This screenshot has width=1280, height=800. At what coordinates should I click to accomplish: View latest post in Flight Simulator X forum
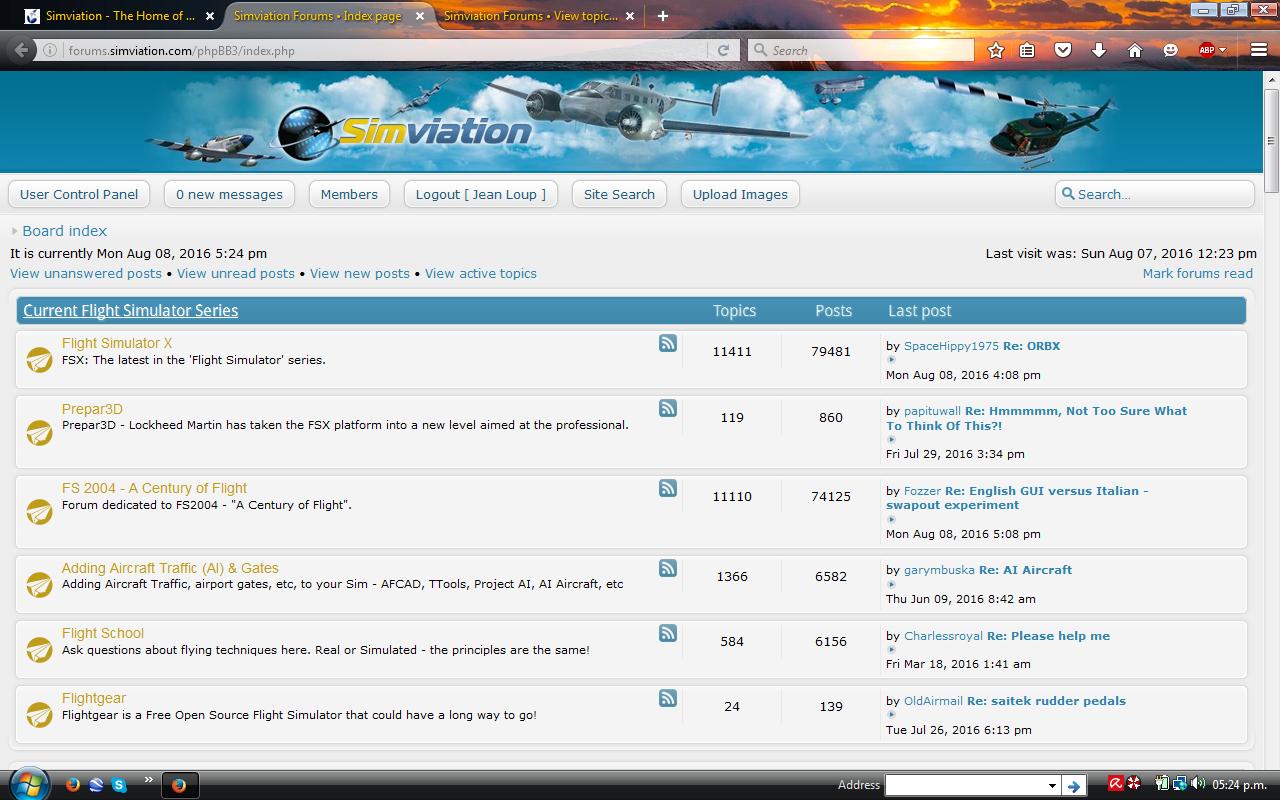point(892,360)
